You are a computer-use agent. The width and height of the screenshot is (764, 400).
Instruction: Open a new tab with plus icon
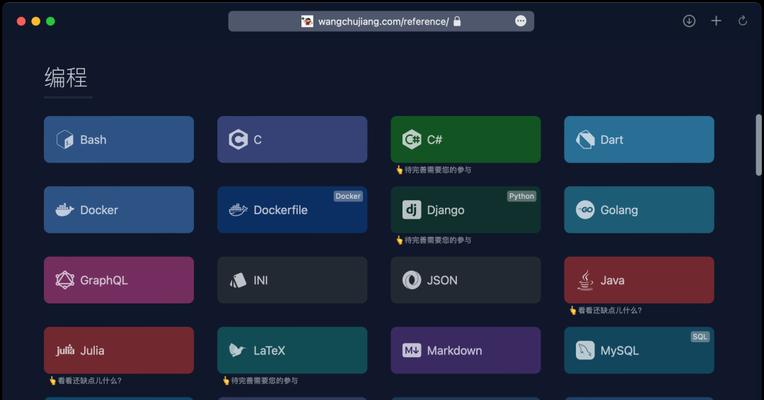(x=716, y=21)
